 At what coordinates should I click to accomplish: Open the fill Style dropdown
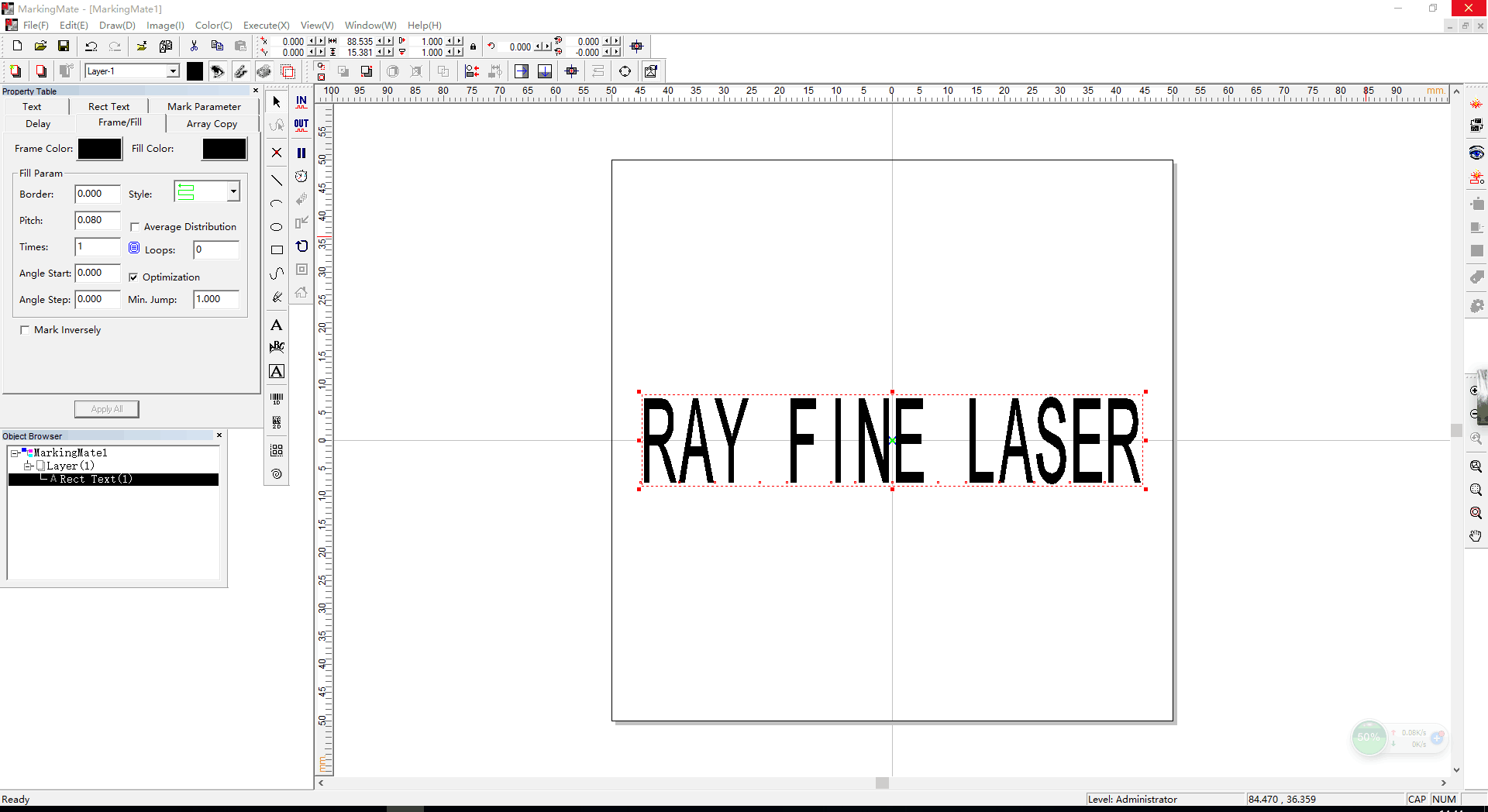point(232,191)
